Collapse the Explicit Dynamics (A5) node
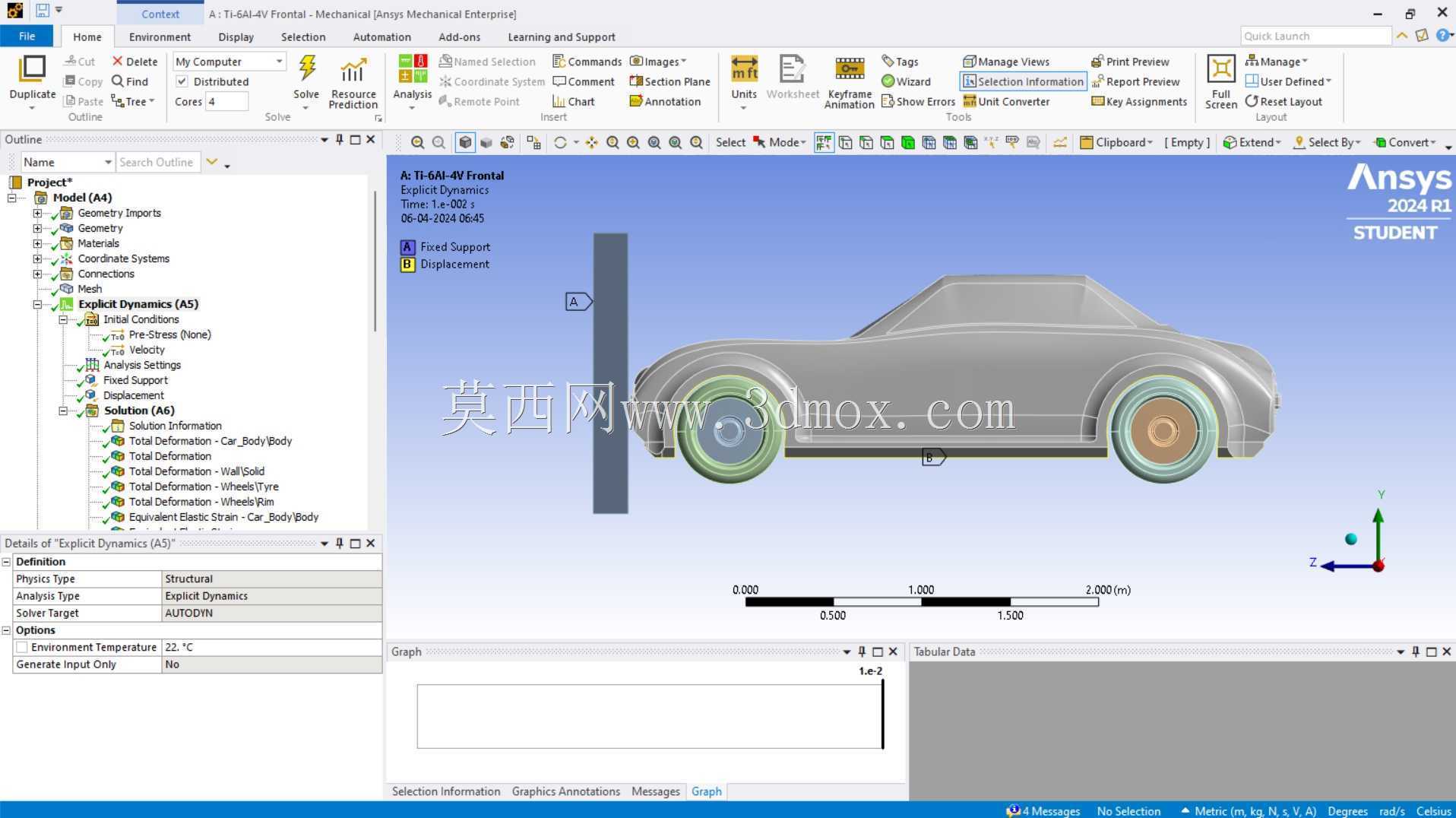 (x=37, y=304)
